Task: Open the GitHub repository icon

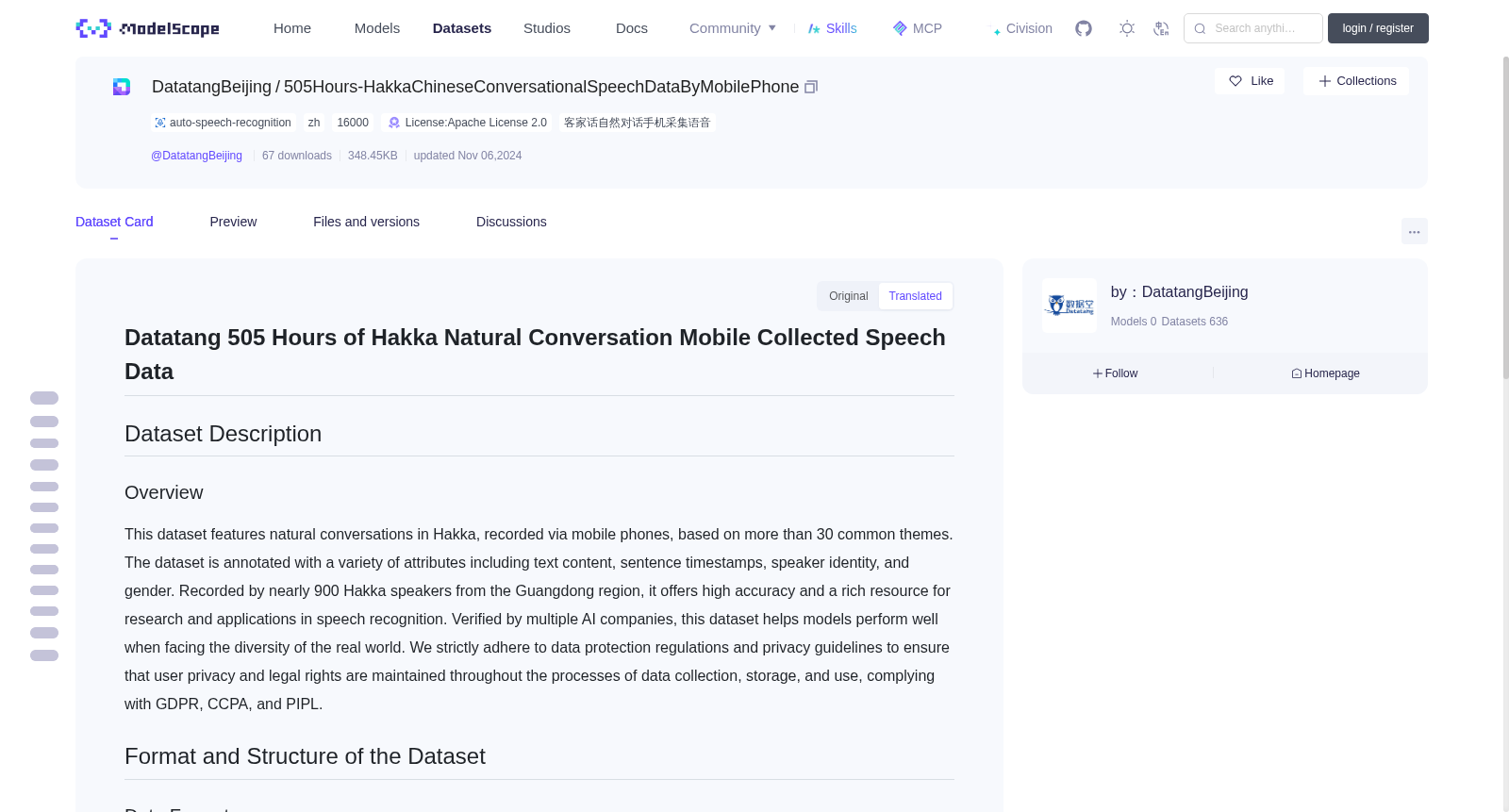Action: [1084, 28]
